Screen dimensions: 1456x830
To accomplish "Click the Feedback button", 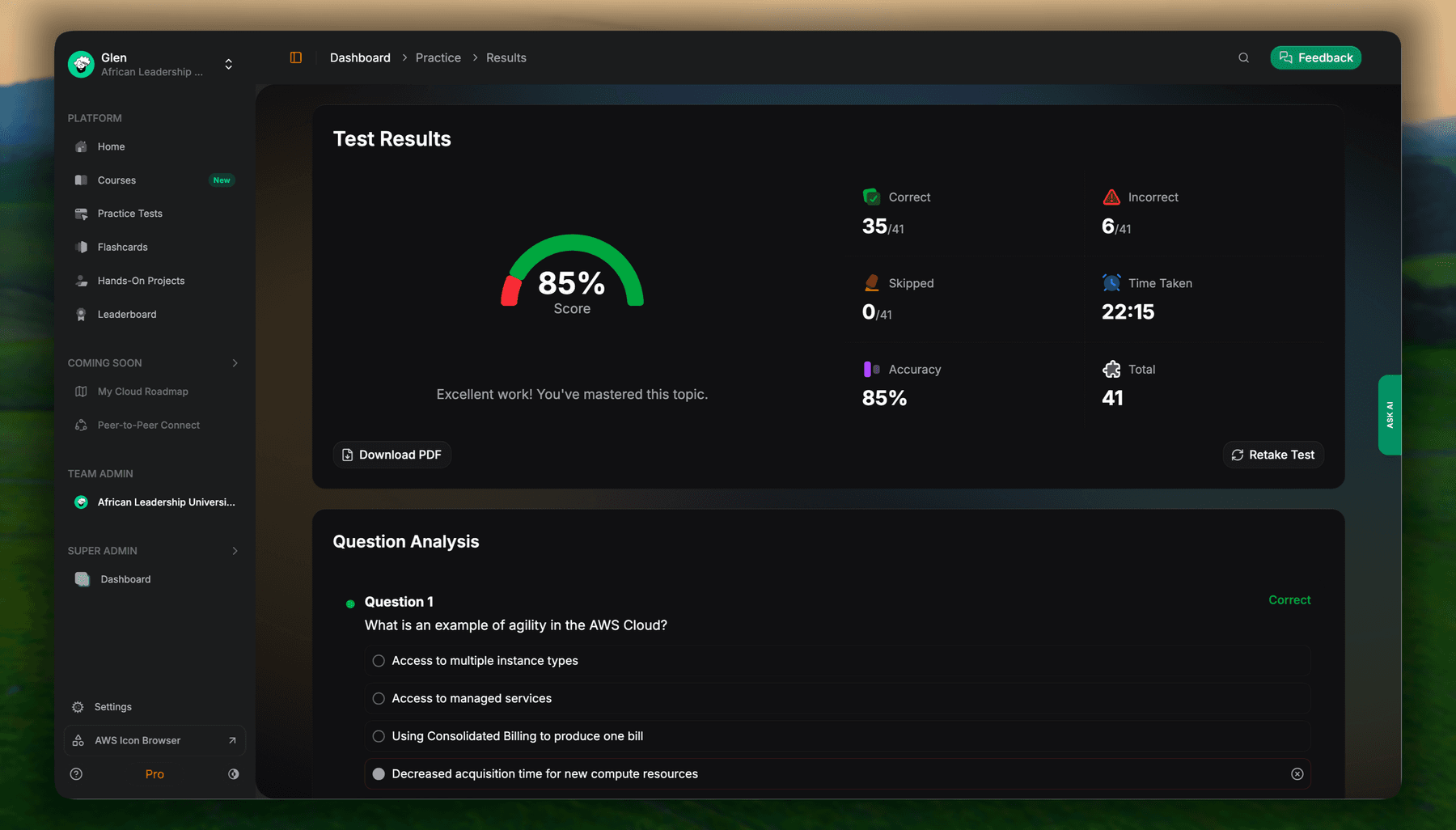I will [1315, 57].
